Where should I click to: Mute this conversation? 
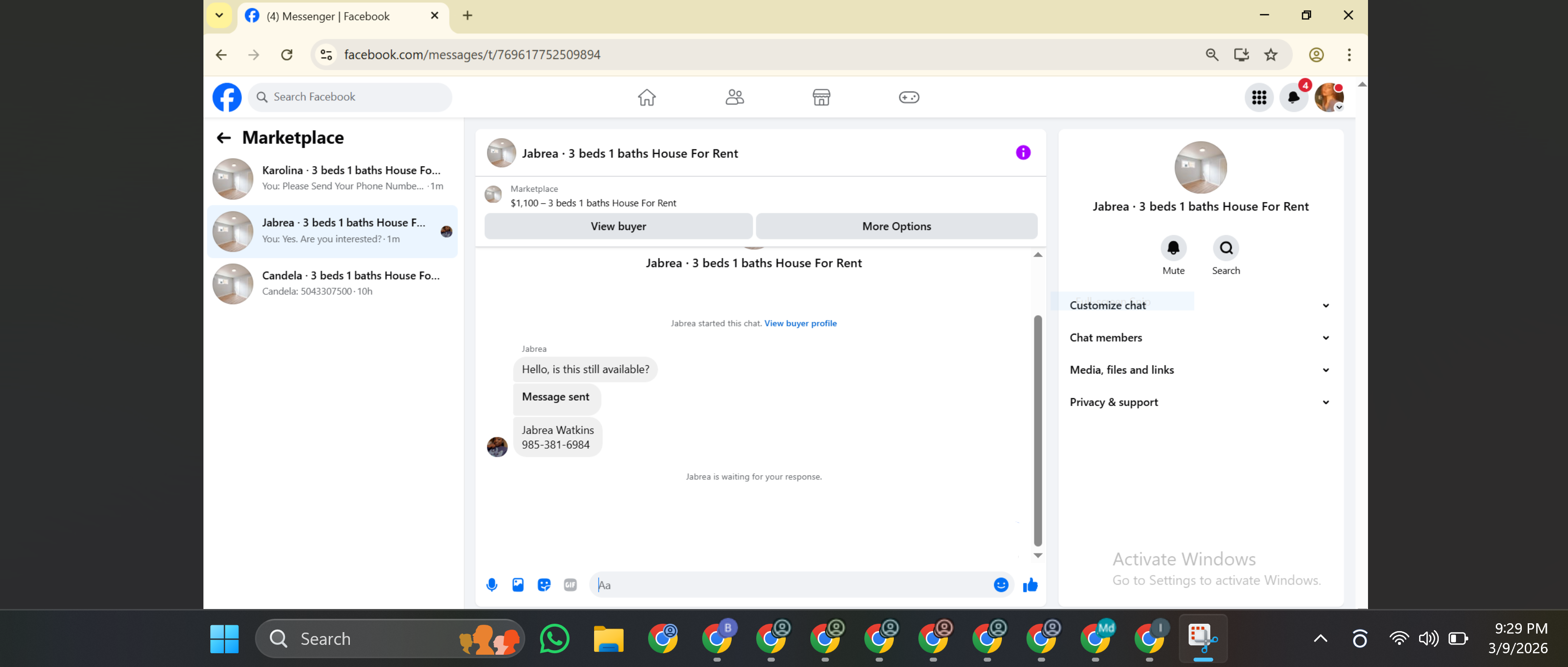1173,249
